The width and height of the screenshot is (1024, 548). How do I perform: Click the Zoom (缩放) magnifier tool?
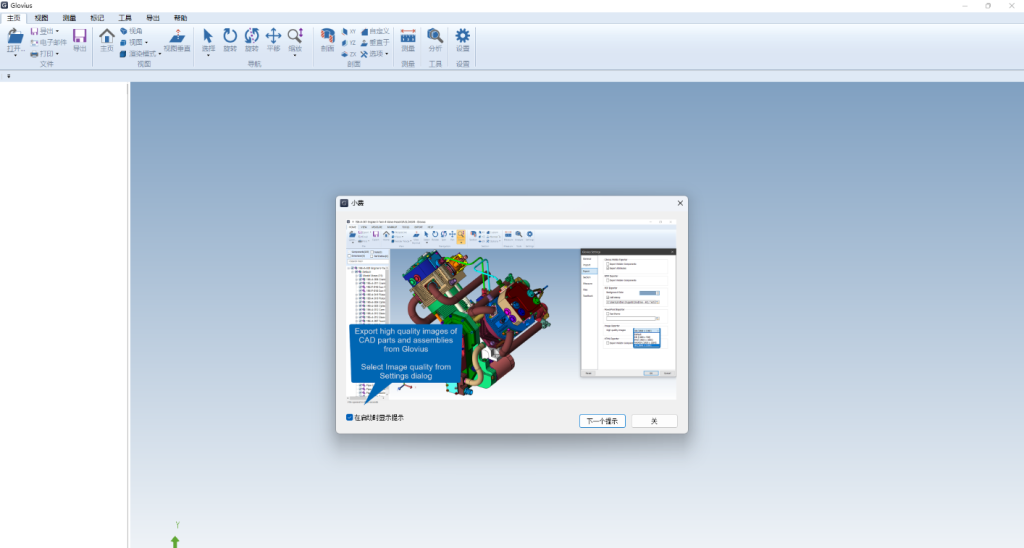coord(295,37)
